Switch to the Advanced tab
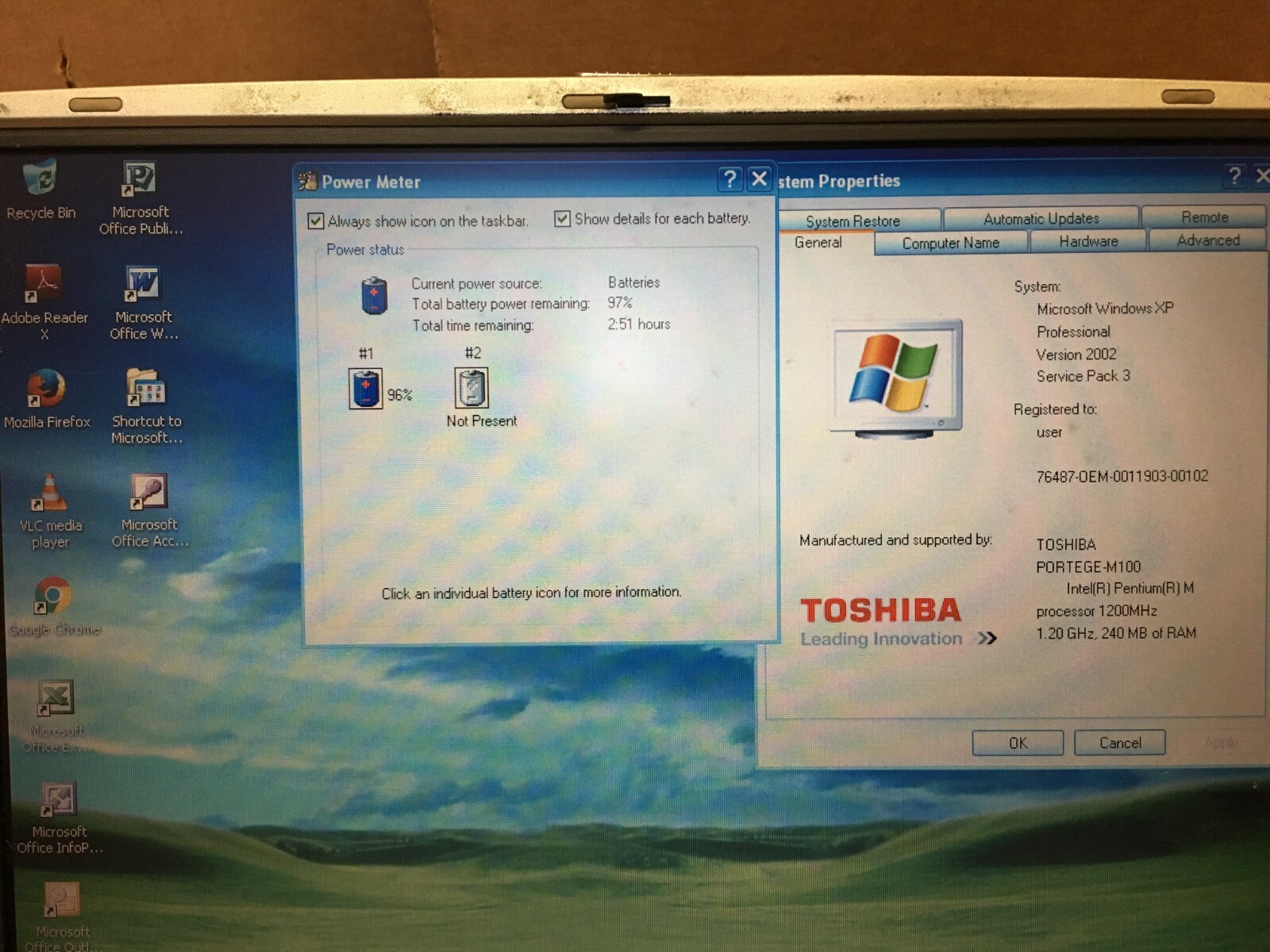1270x952 pixels. click(1208, 240)
